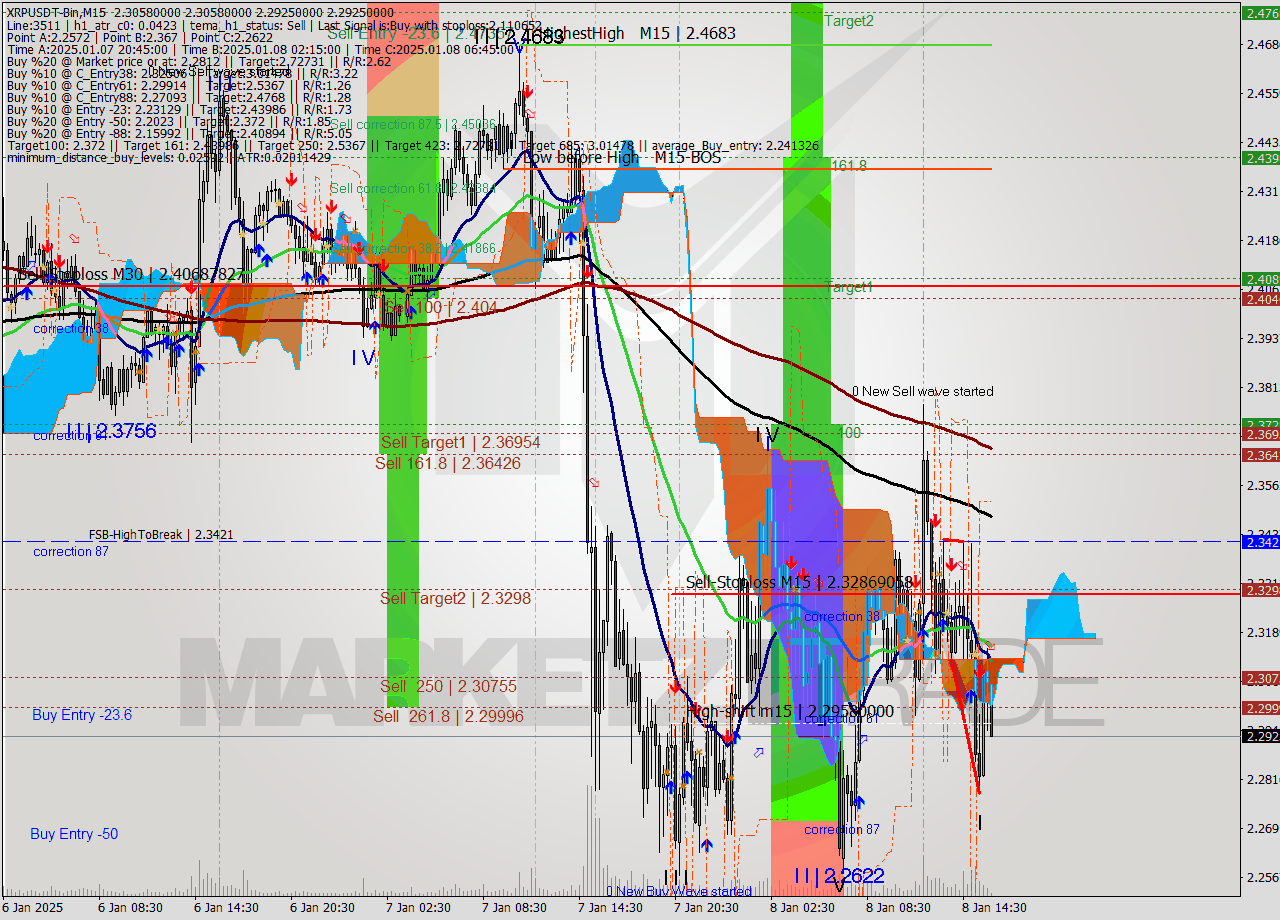
Task: Click the '8 Jan 02:30' time axis label
Action: pyautogui.click(x=802, y=908)
